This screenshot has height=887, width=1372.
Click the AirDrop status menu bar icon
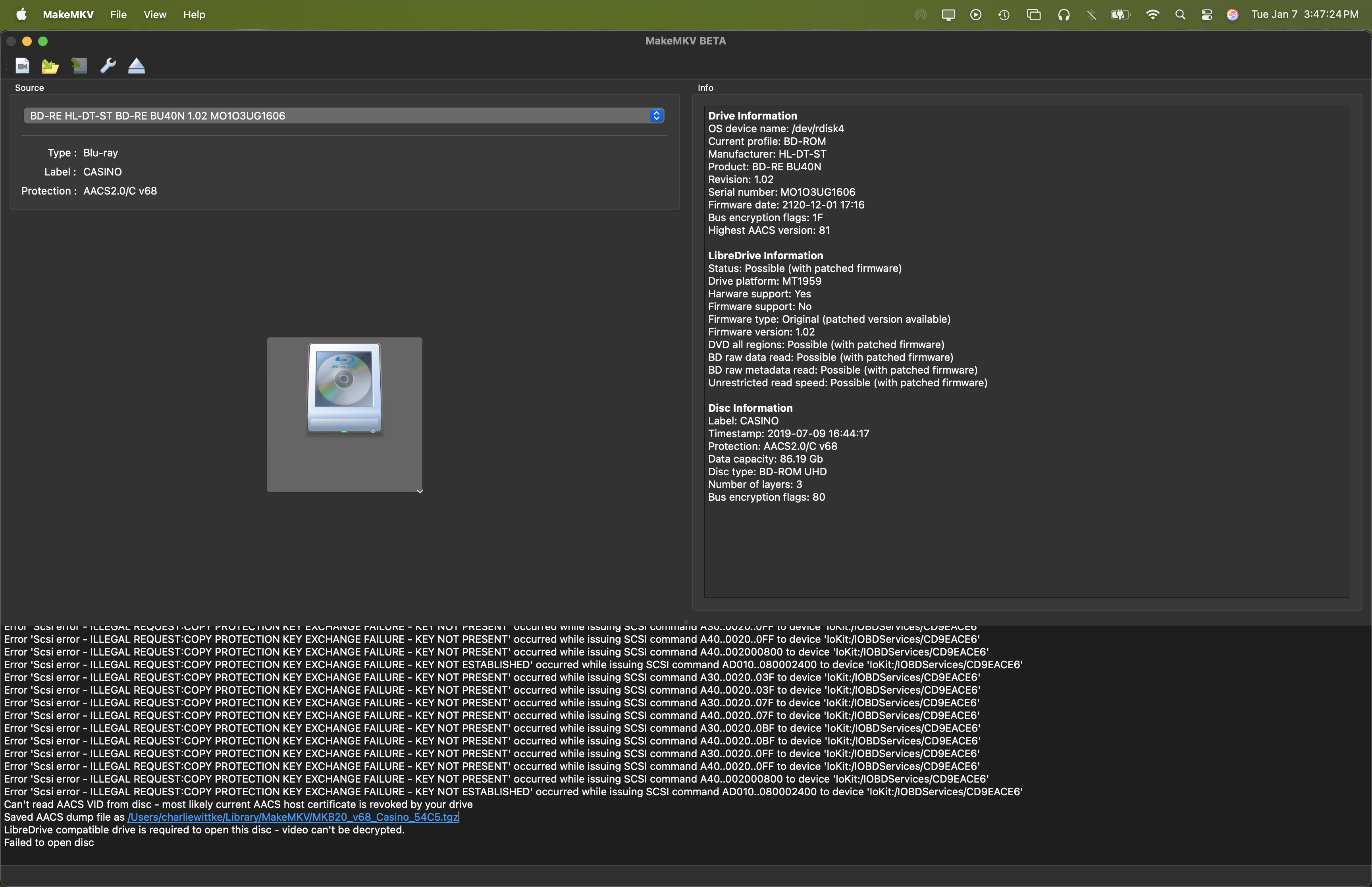[x=921, y=15]
